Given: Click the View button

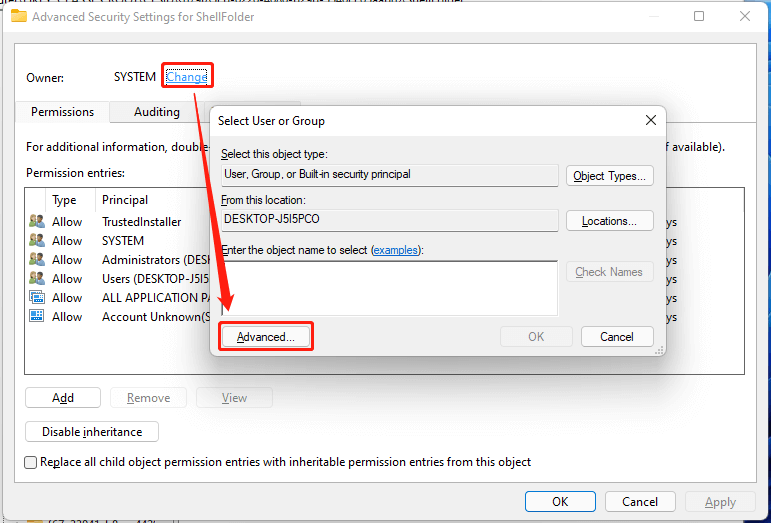Looking at the screenshot, I should tap(234, 398).
